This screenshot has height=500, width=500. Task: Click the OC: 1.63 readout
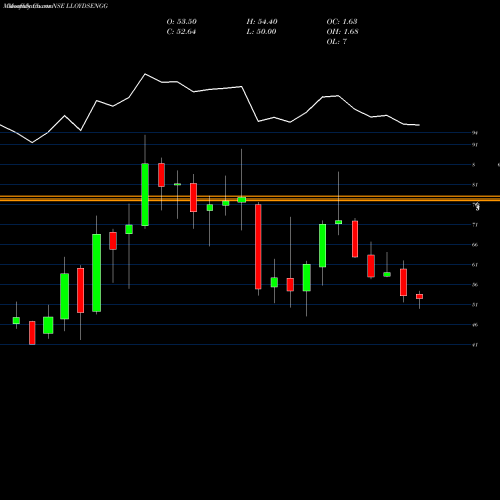[x=342, y=22]
